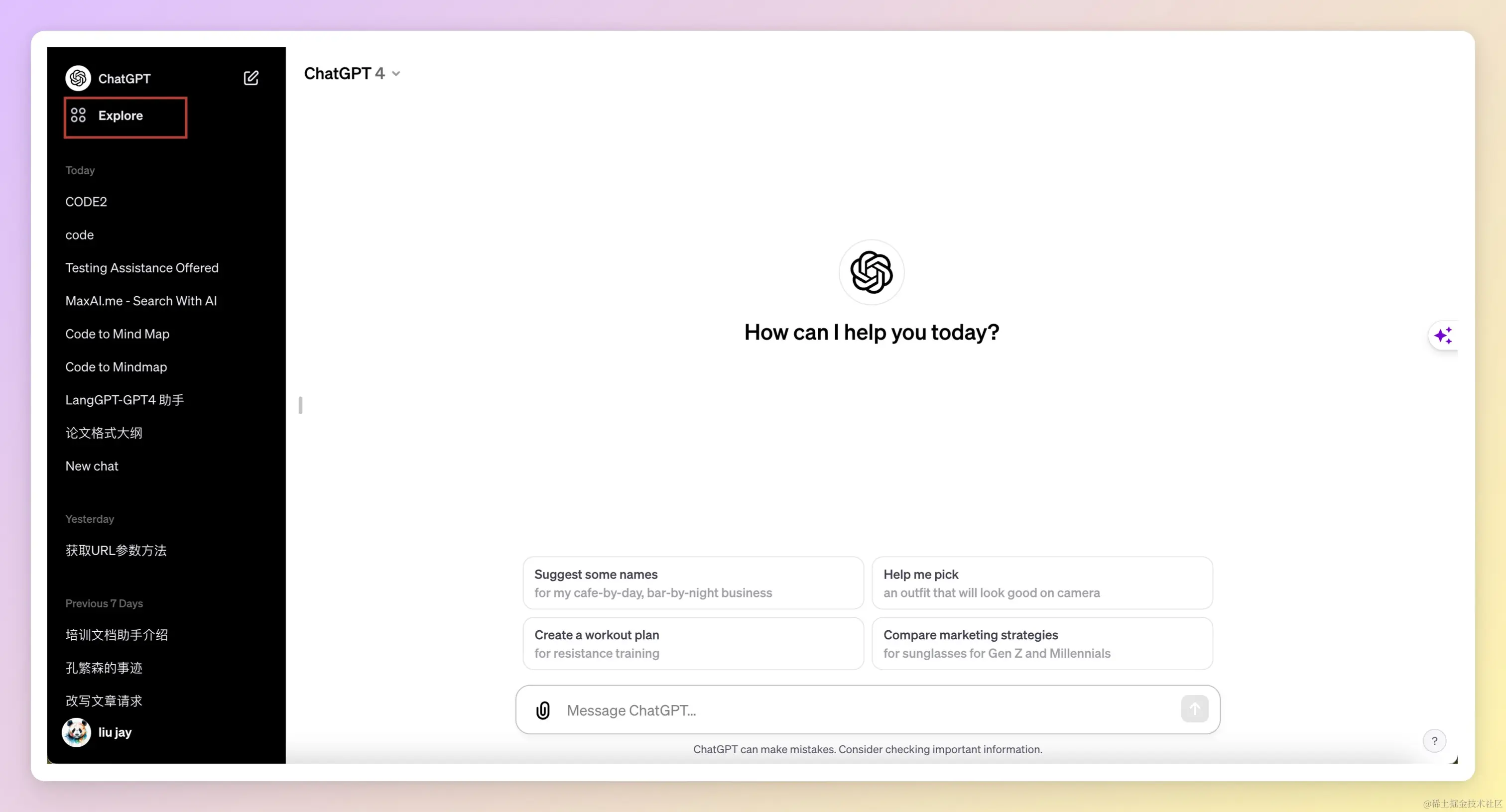Focus the Message ChatGPT input field
Image resolution: width=1506 pixels, height=812 pixels.
click(x=865, y=710)
